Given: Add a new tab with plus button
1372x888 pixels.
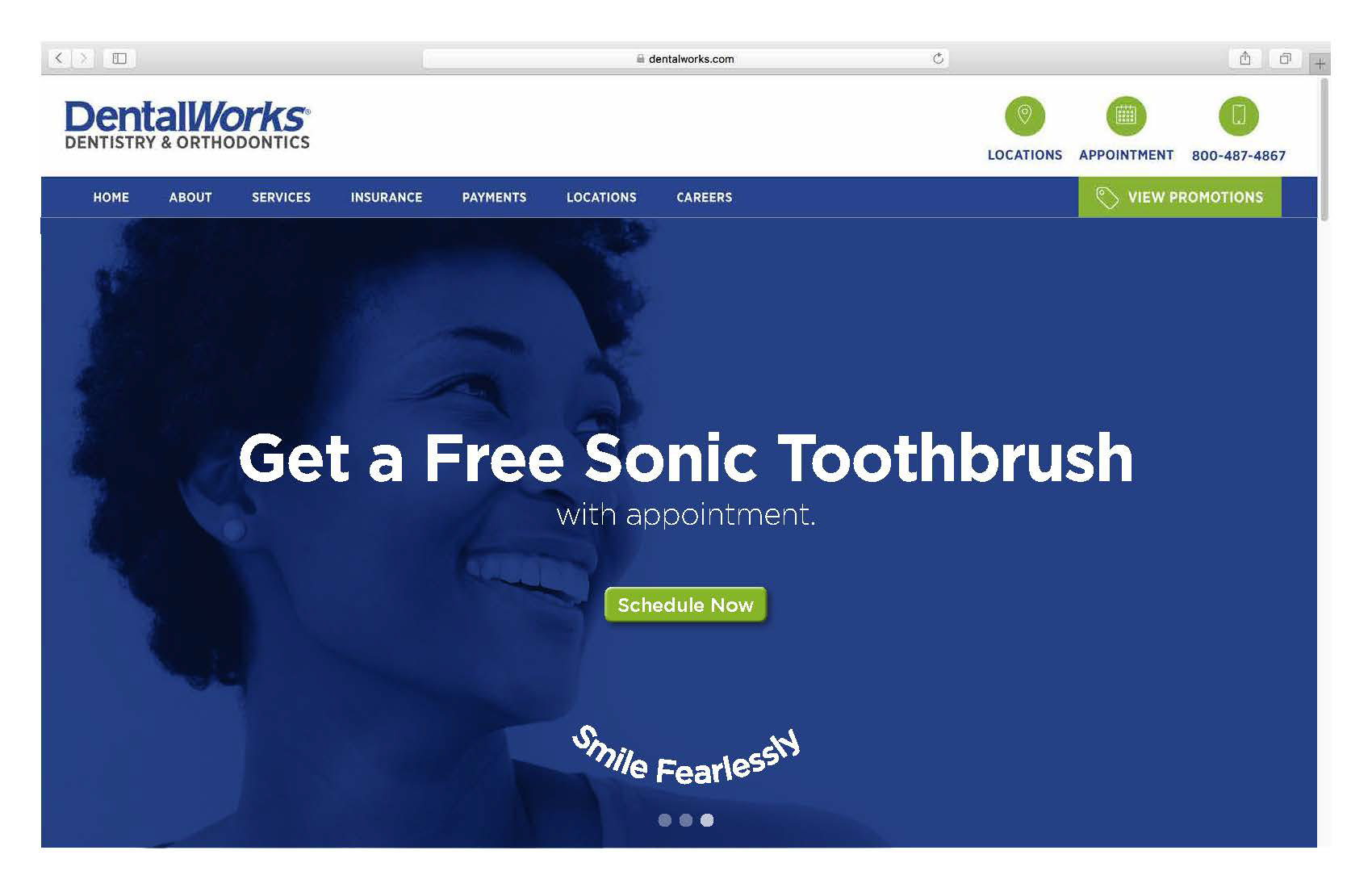Looking at the screenshot, I should (1320, 64).
